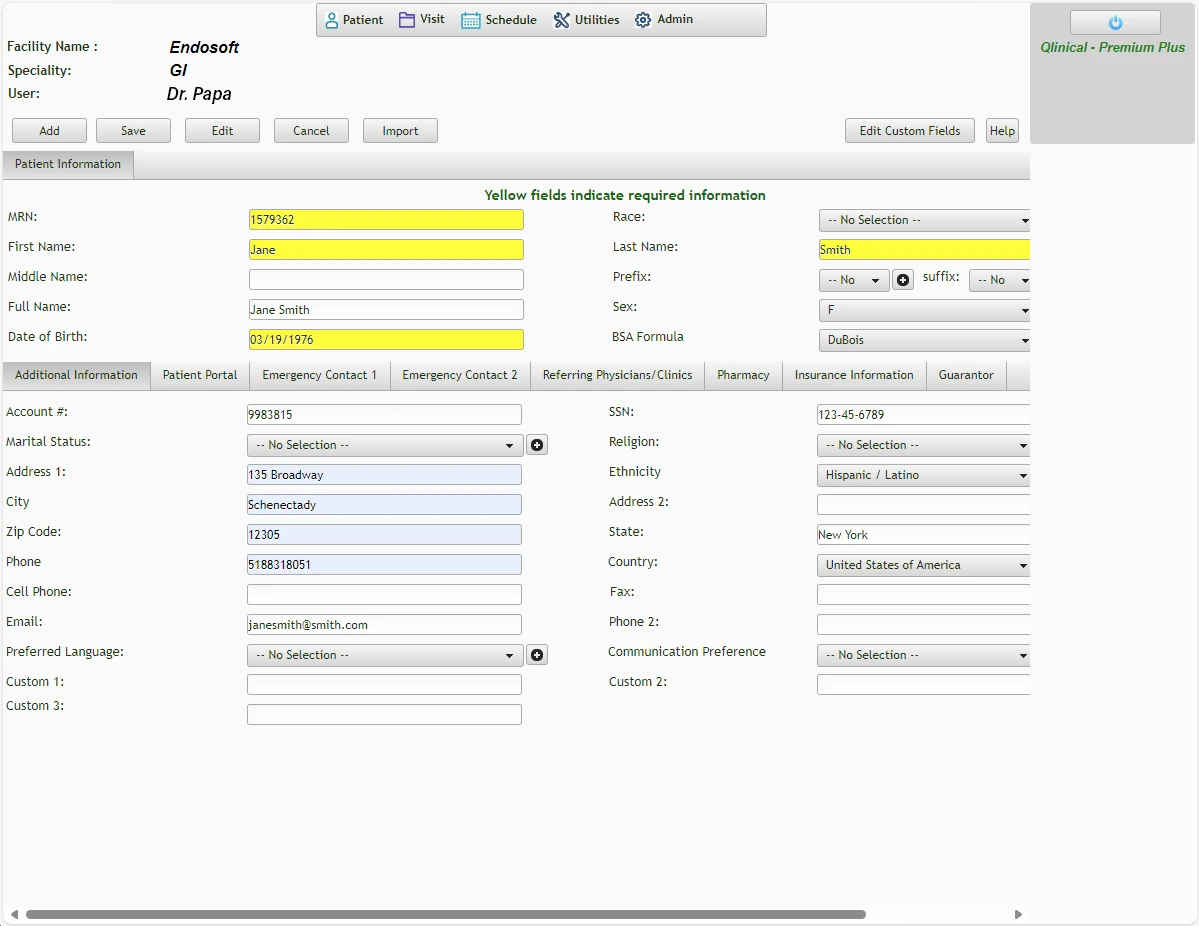
Task: Click the Edit Custom Fields button
Action: click(908, 130)
